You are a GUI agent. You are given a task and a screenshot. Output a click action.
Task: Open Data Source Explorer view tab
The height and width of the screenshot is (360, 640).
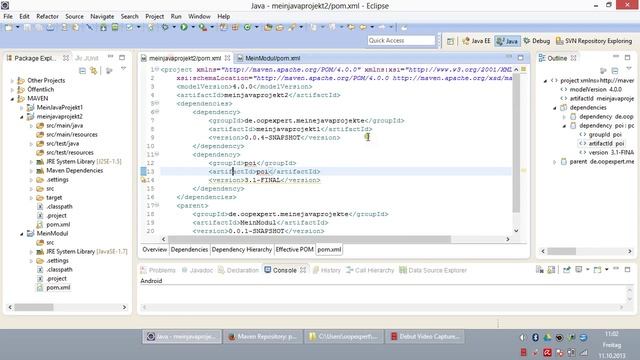pyautogui.click(x=433, y=270)
